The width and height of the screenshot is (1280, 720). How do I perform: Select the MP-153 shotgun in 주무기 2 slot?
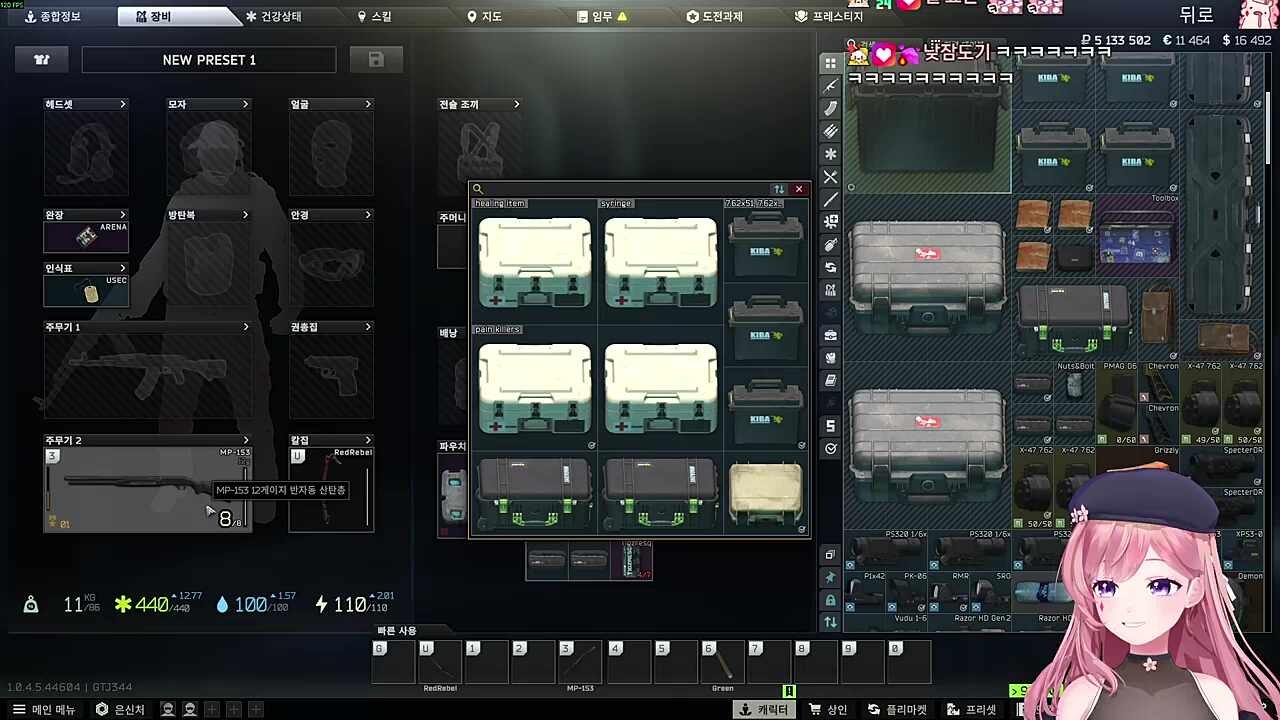click(148, 489)
